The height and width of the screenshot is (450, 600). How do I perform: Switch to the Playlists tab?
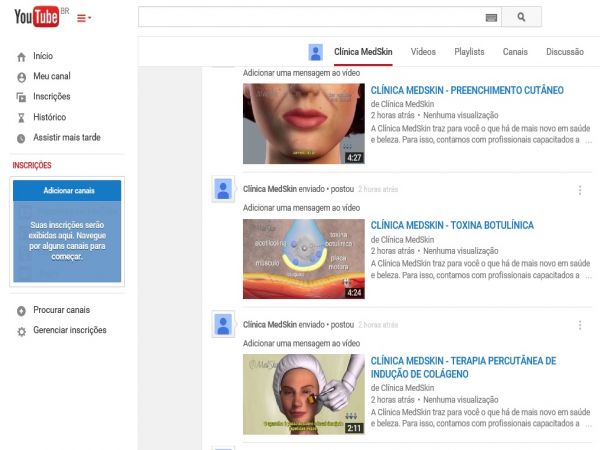click(469, 52)
